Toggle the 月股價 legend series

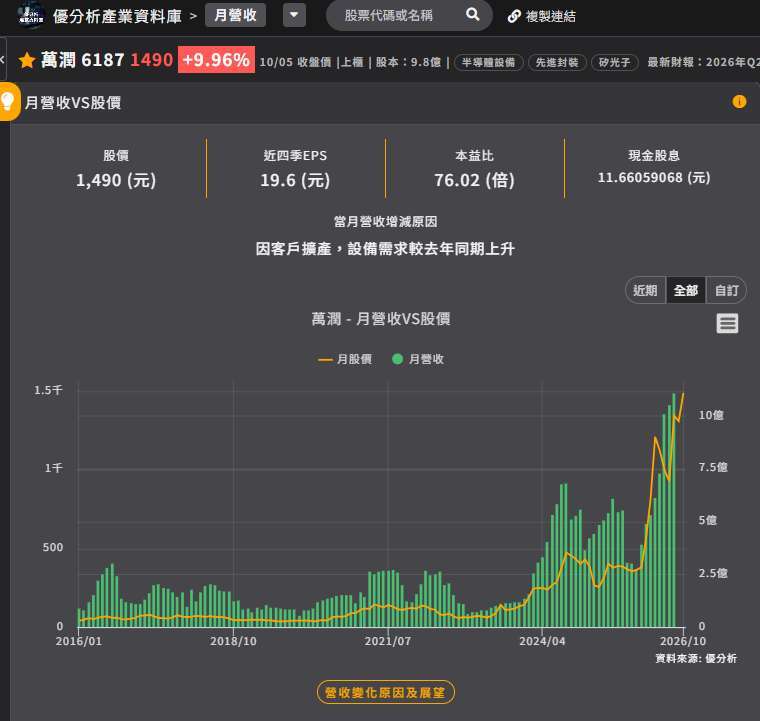click(x=345, y=360)
